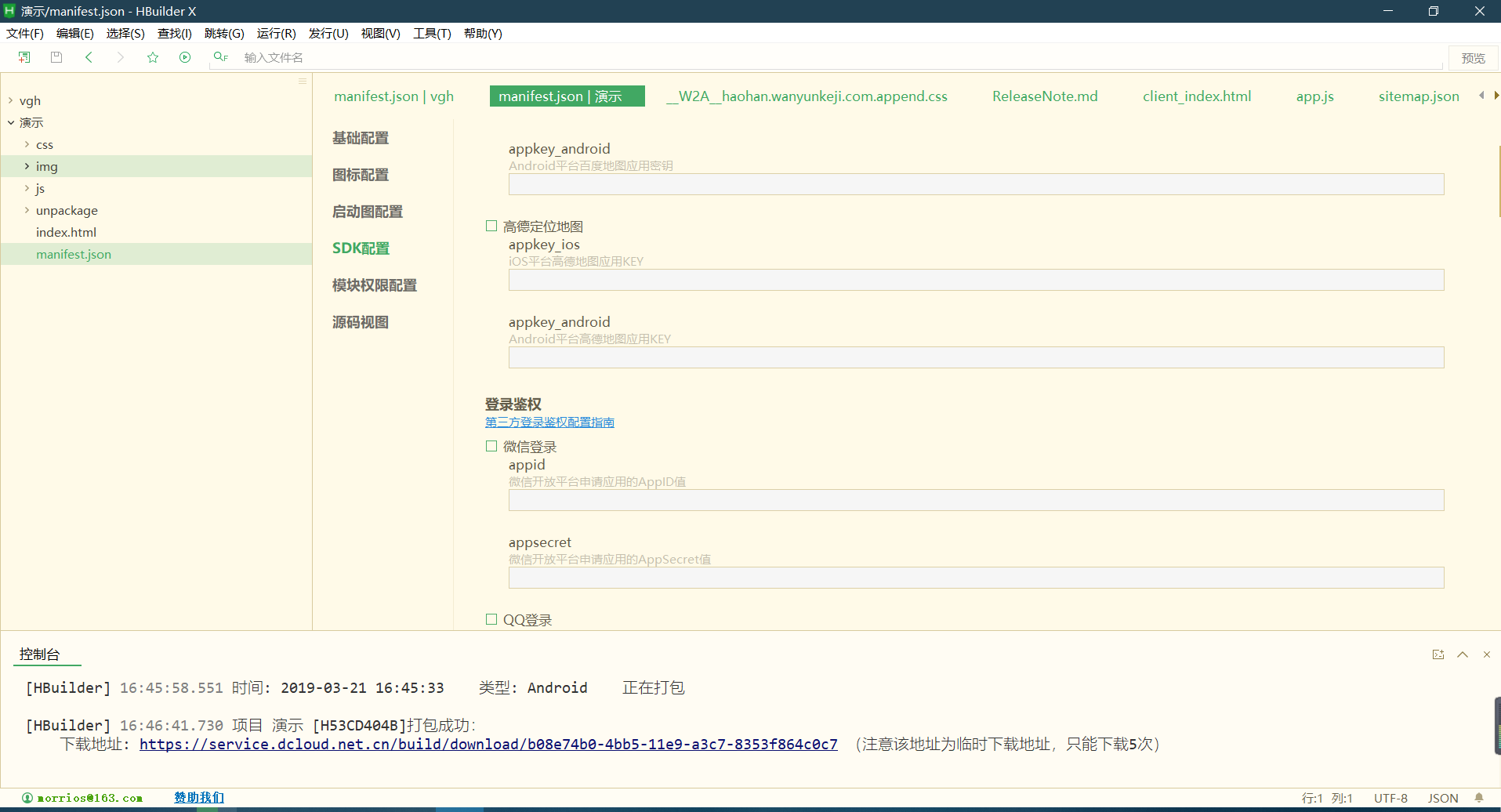Viewport: 1501px width, 812px height.
Task: Switch to the manifest.json | vgh tab
Action: click(x=394, y=96)
